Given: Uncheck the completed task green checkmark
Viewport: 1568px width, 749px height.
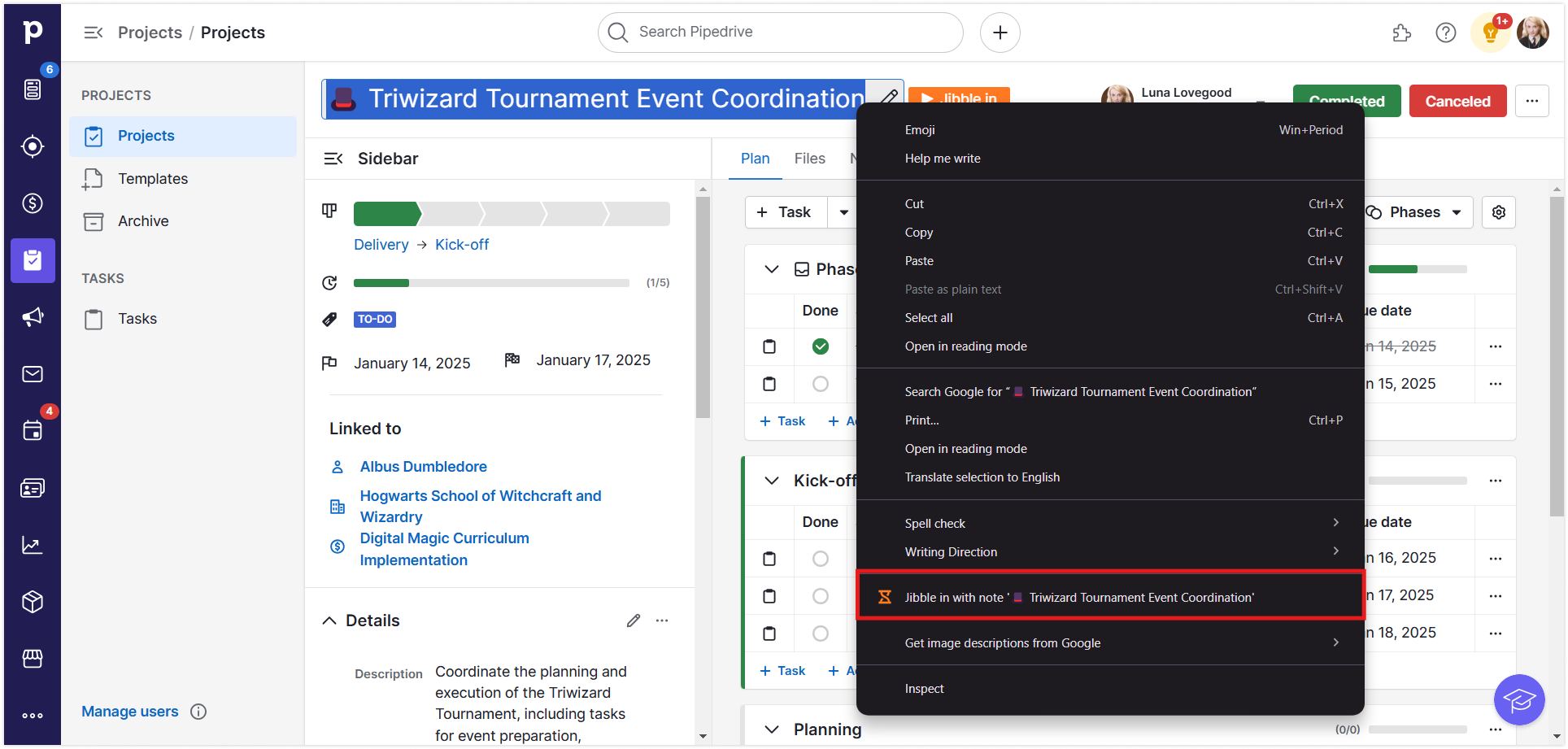Looking at the screenshot, I should coord(821,346).
